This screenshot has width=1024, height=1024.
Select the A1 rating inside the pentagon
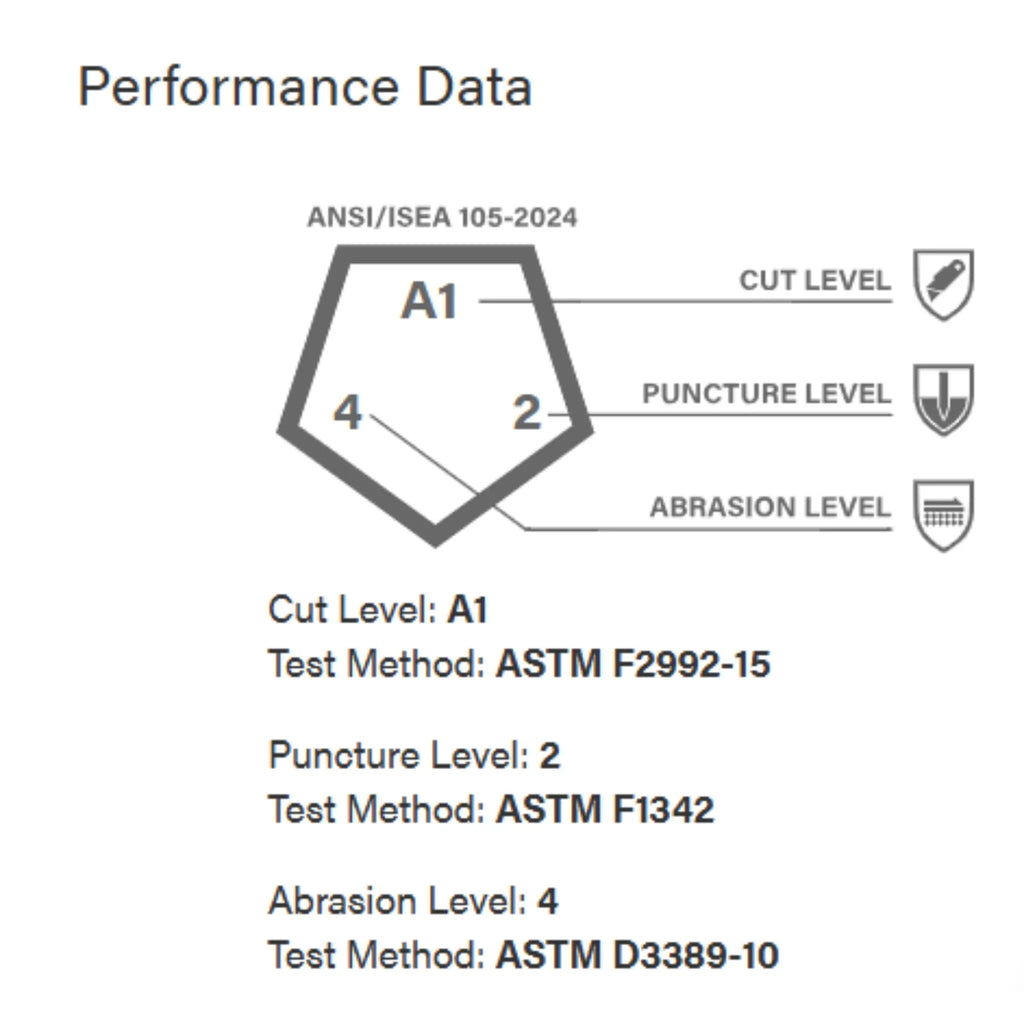click(430, 301)
